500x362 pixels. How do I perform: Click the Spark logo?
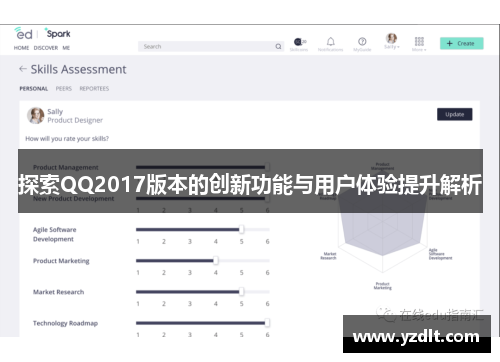58,33
